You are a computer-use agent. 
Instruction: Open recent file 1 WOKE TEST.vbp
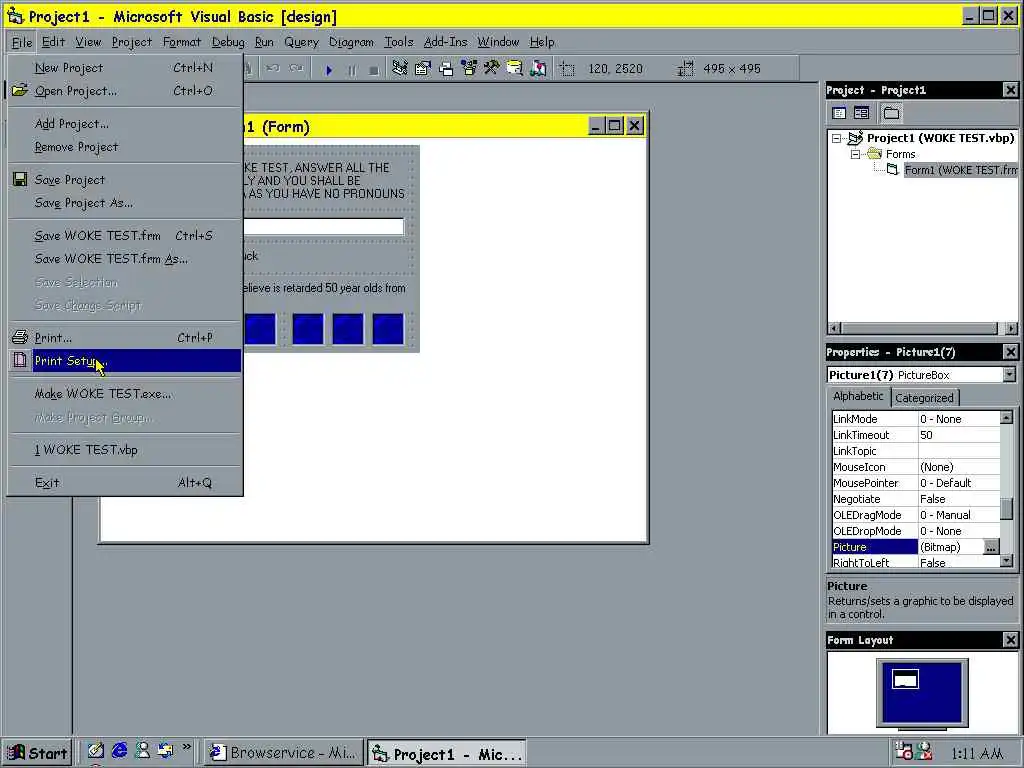coord(124,450)
